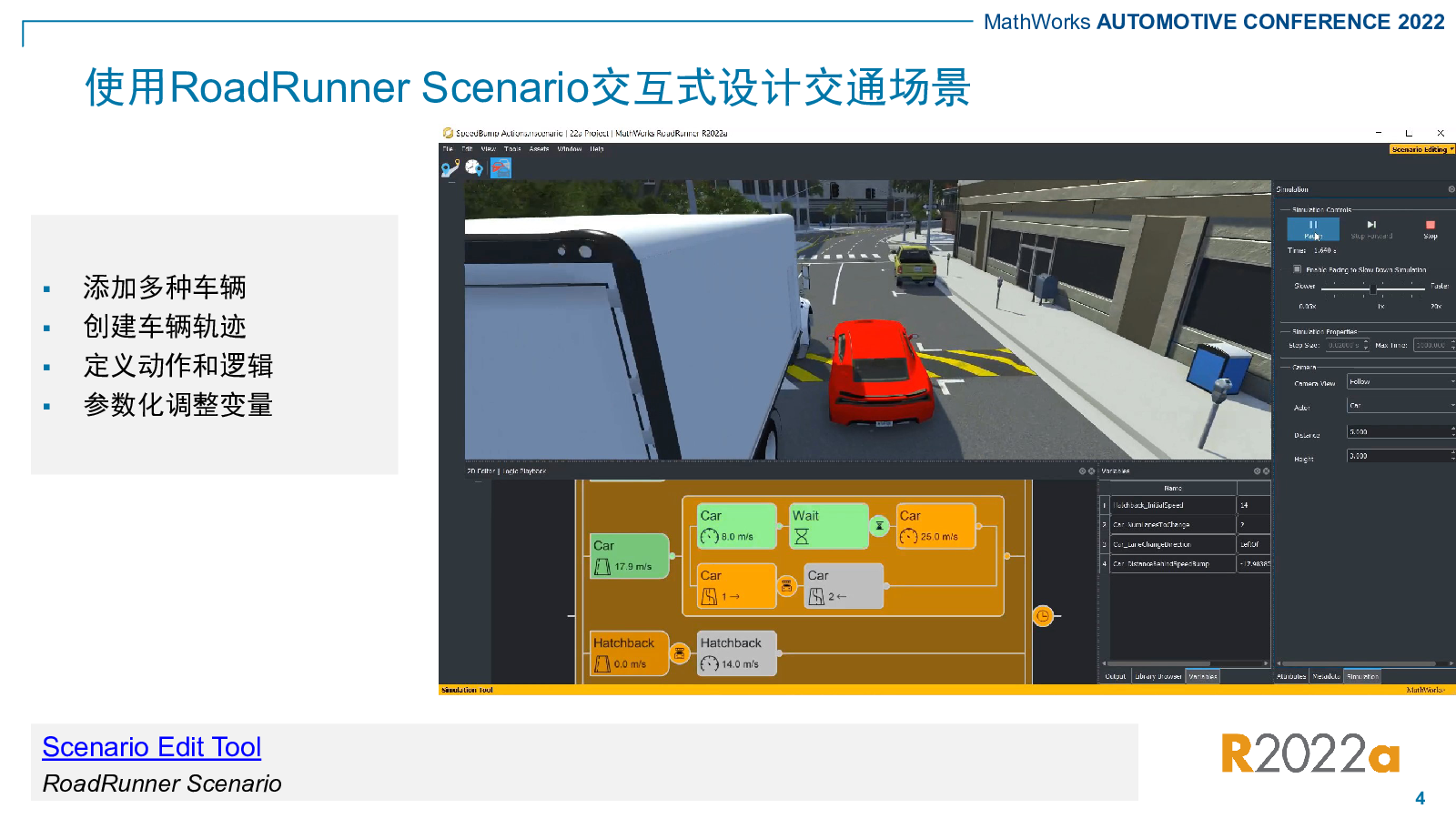Switch to the Output tab
This screenshot has width=1456, height=819.
coord(1115,676)
